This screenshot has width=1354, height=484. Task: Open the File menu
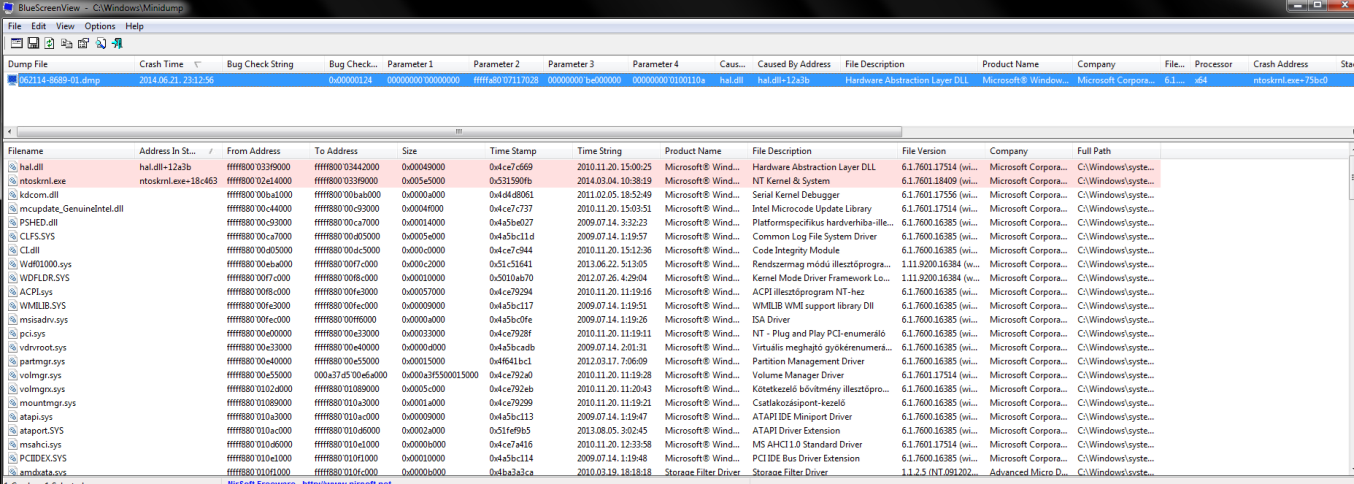14,26
